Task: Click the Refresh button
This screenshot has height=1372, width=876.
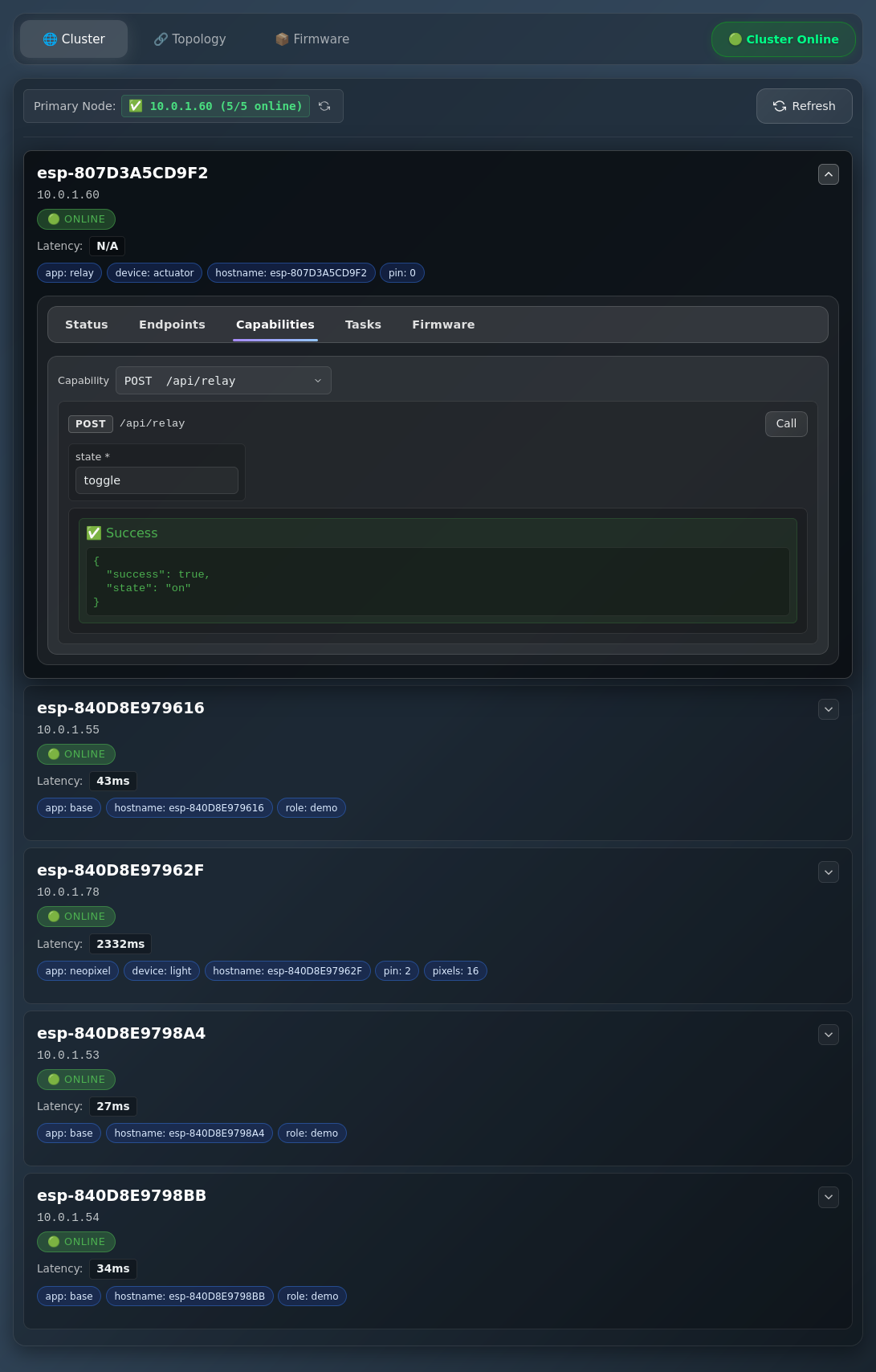Action: pos(804,106)
